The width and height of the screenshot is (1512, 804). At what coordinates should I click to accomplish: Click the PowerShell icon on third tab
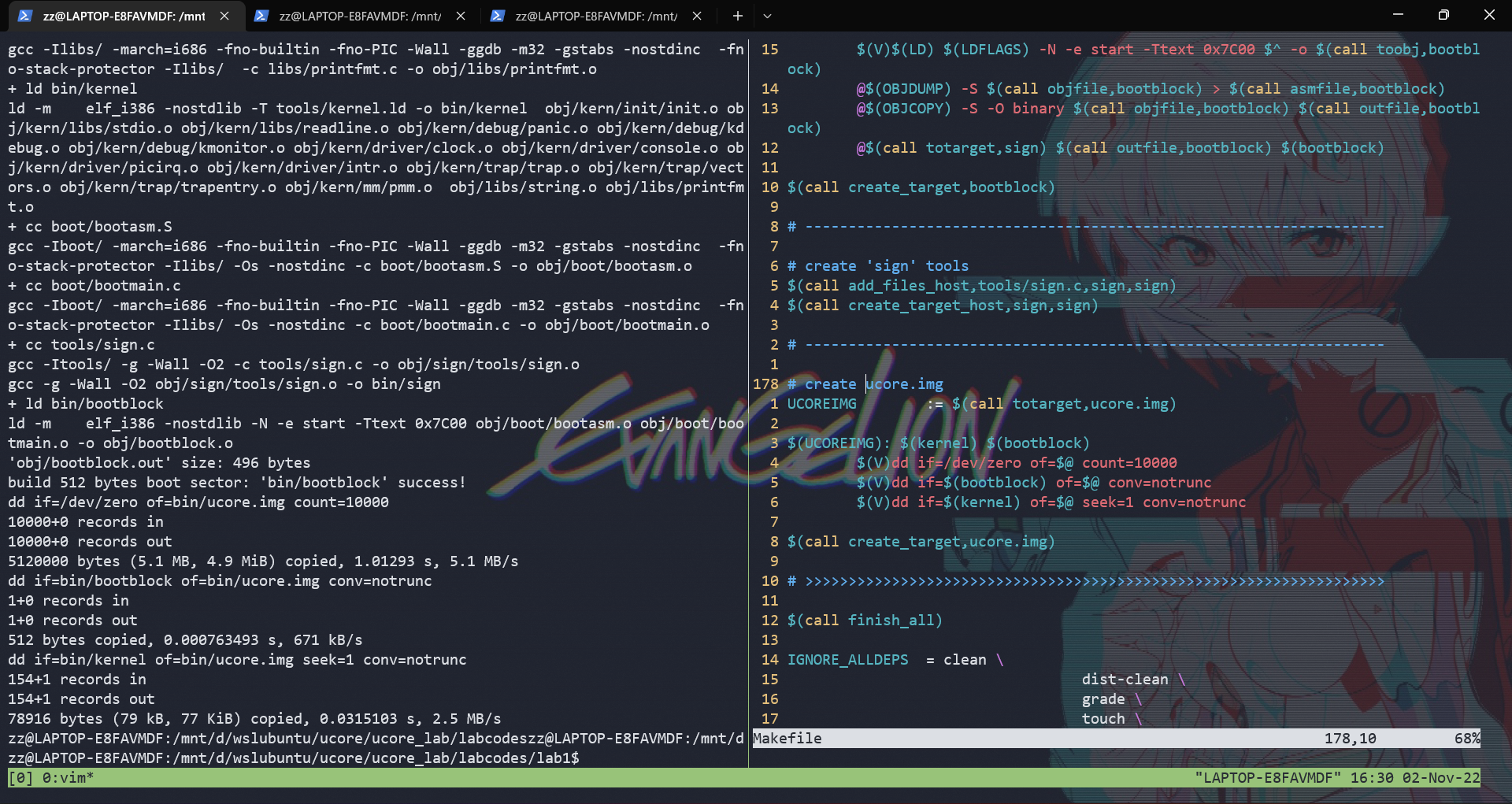(x=498, y=16)
